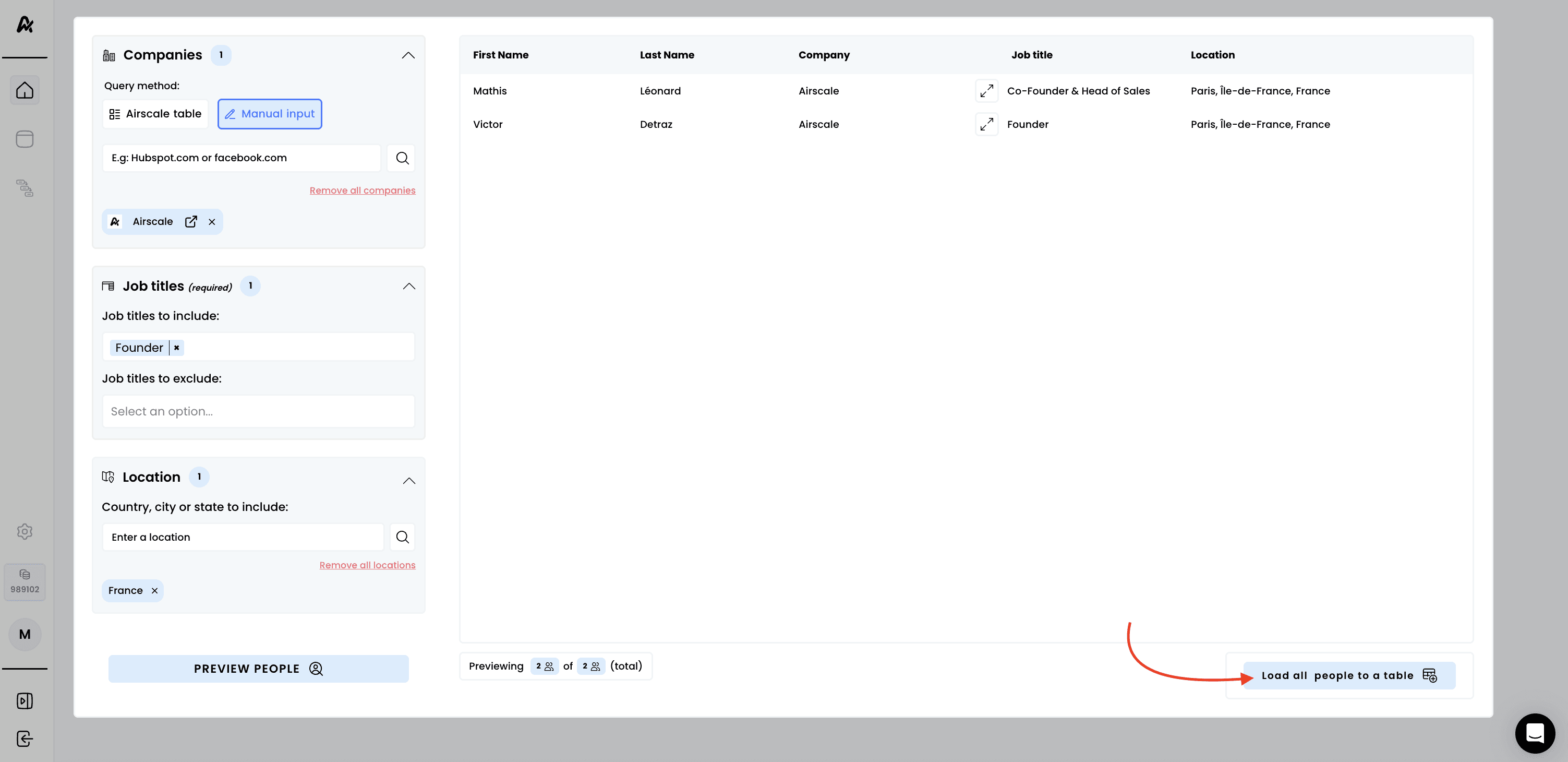
Task: Open job titles to exclude dropdown
Action: [258, 411]
